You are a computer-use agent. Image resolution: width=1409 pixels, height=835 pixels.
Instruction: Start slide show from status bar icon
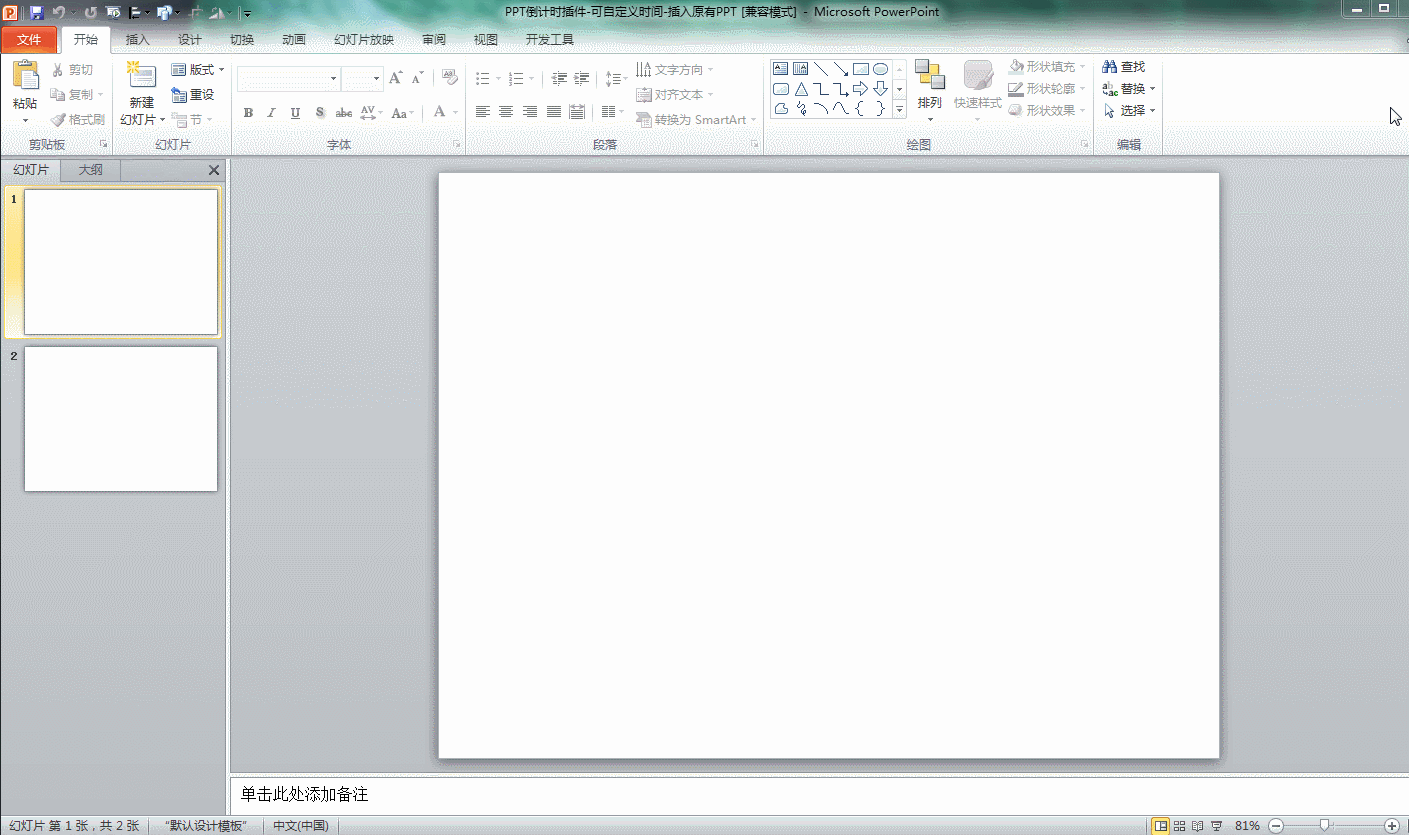[x=1217, y=826]
